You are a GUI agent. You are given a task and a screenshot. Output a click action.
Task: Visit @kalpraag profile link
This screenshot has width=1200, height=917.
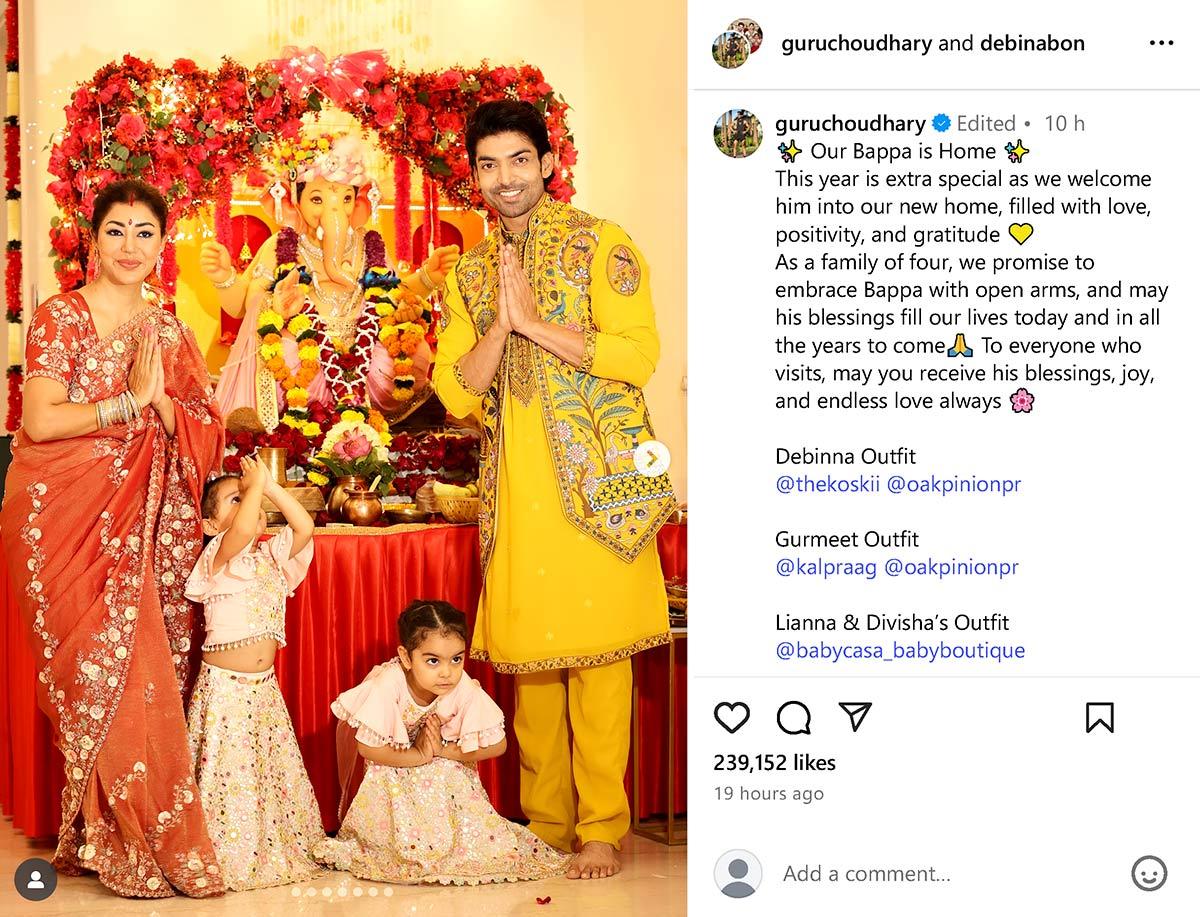tap(826, 567)
